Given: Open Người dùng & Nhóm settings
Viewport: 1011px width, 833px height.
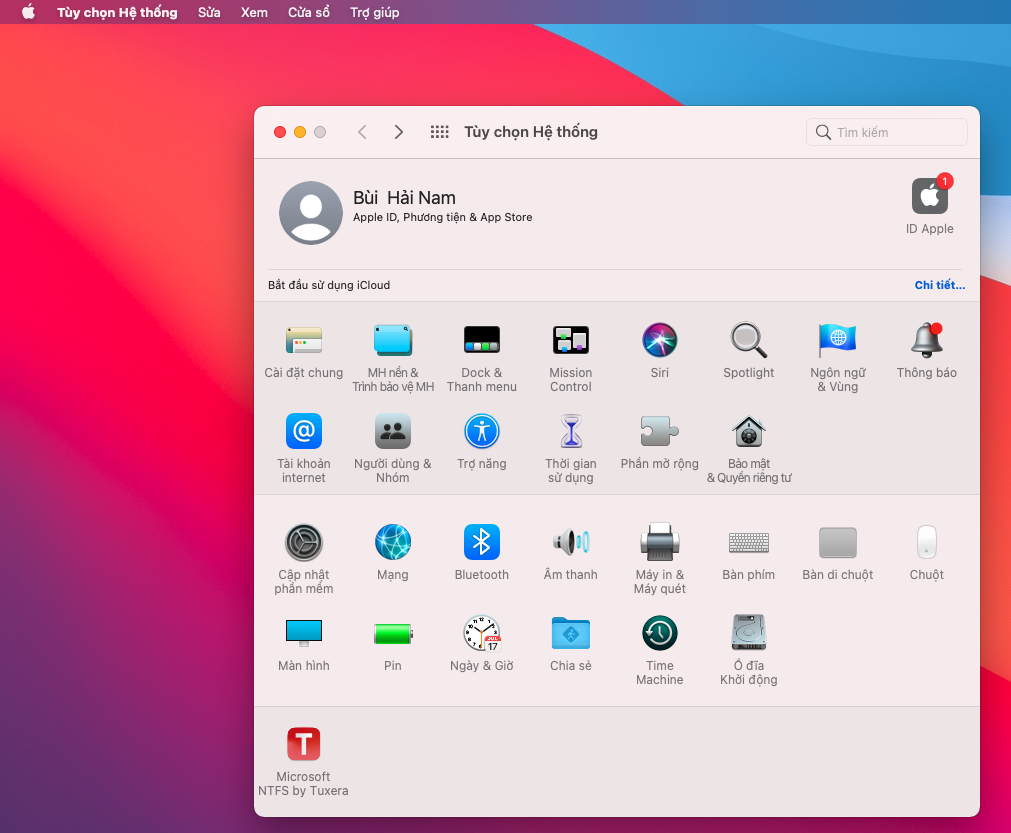Looking at the screenshot, I should [393, 431].
